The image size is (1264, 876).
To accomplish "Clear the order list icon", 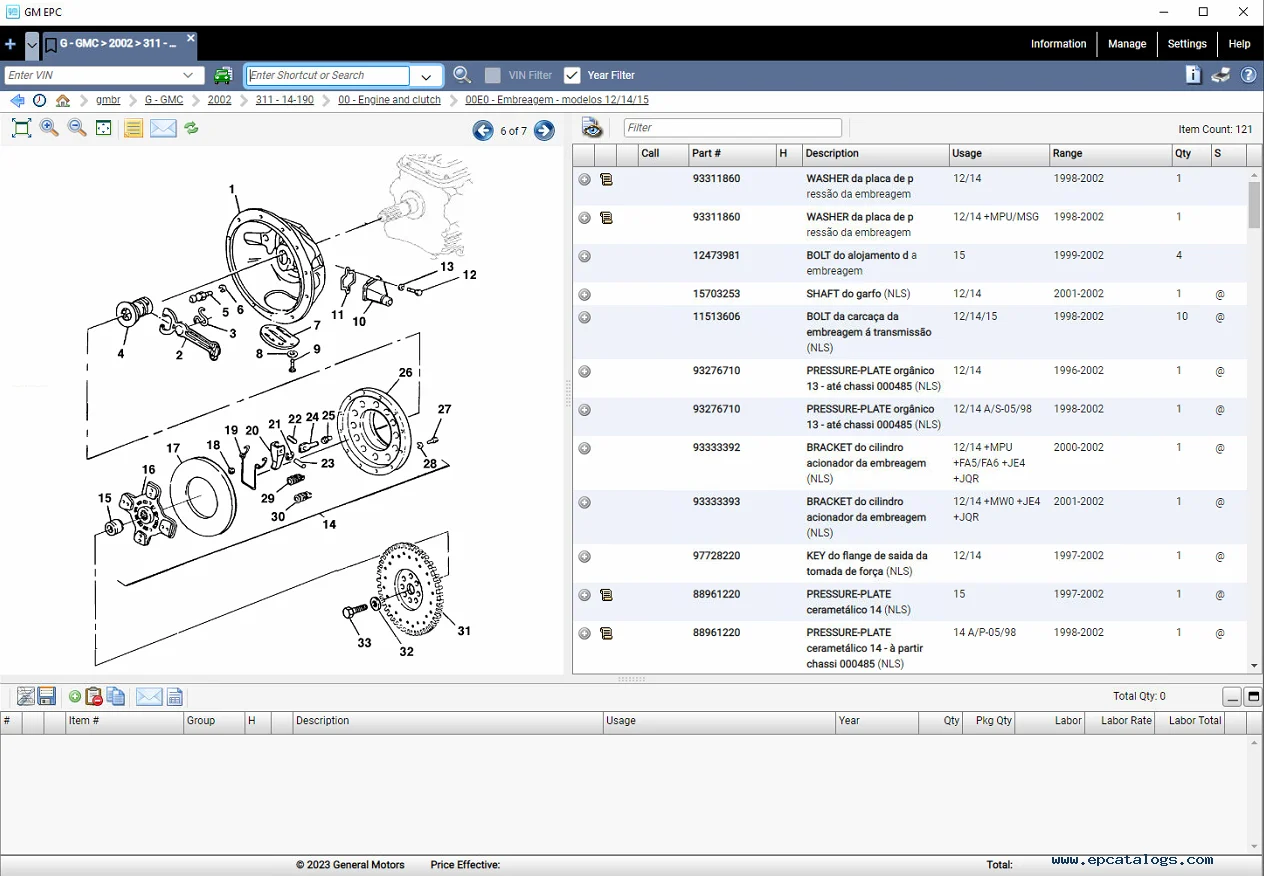I will [25, 697].
